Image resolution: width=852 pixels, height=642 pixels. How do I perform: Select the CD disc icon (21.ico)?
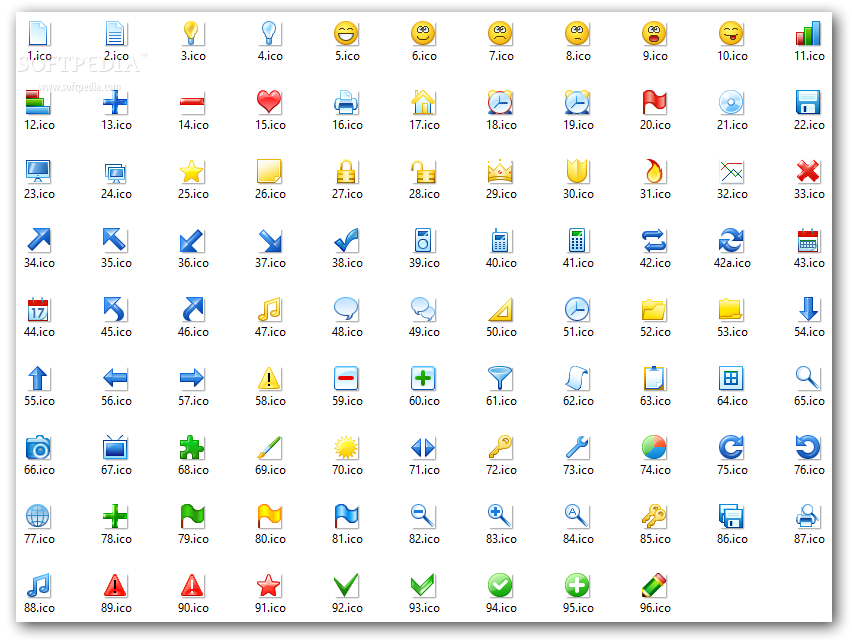(731, 102)
